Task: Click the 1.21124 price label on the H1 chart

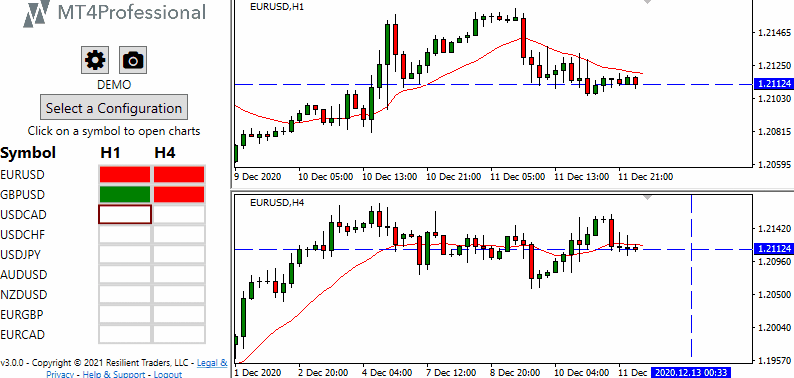Action: click(772, 84)
